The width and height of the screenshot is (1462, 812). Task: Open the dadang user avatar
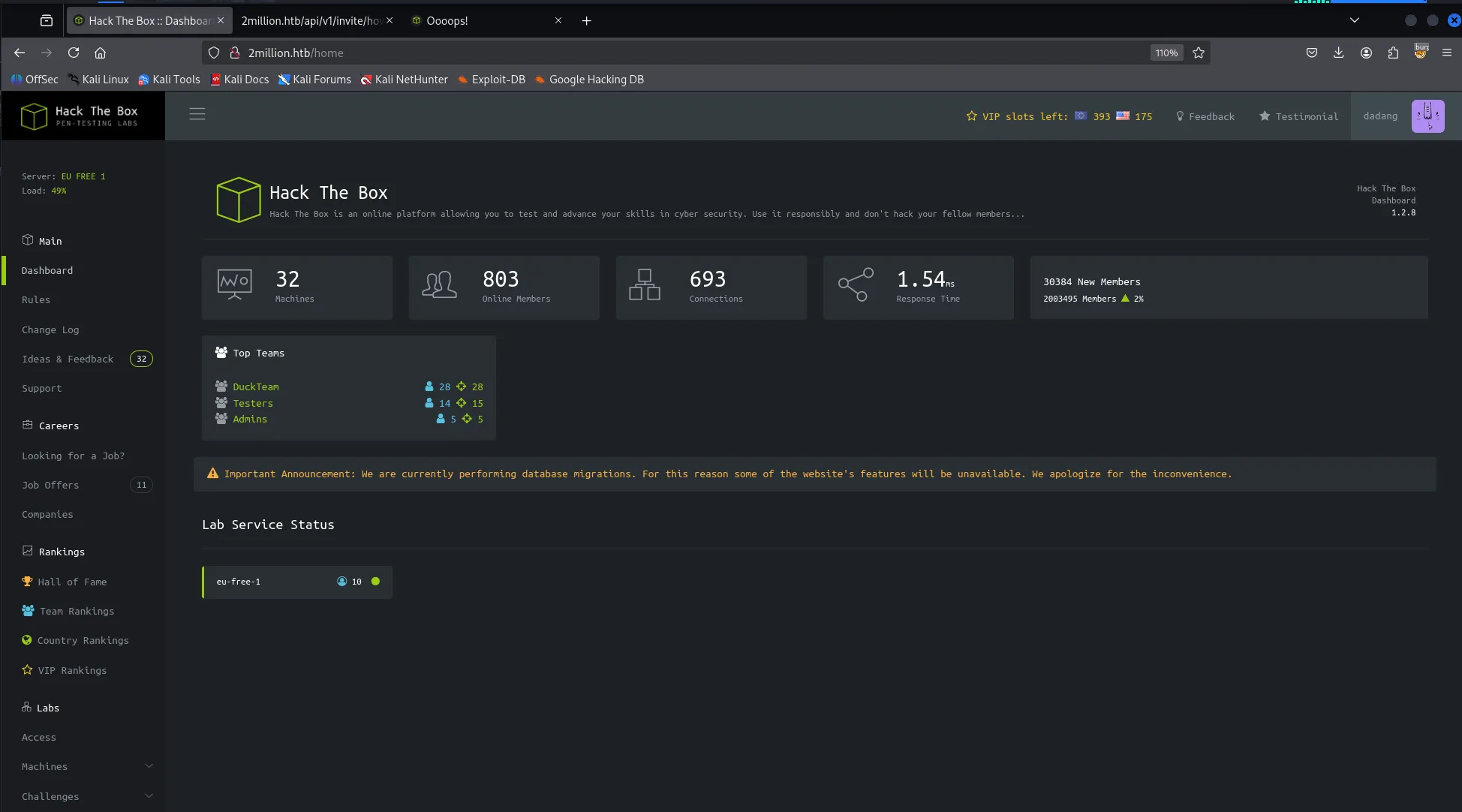[x=1427, y=116]
